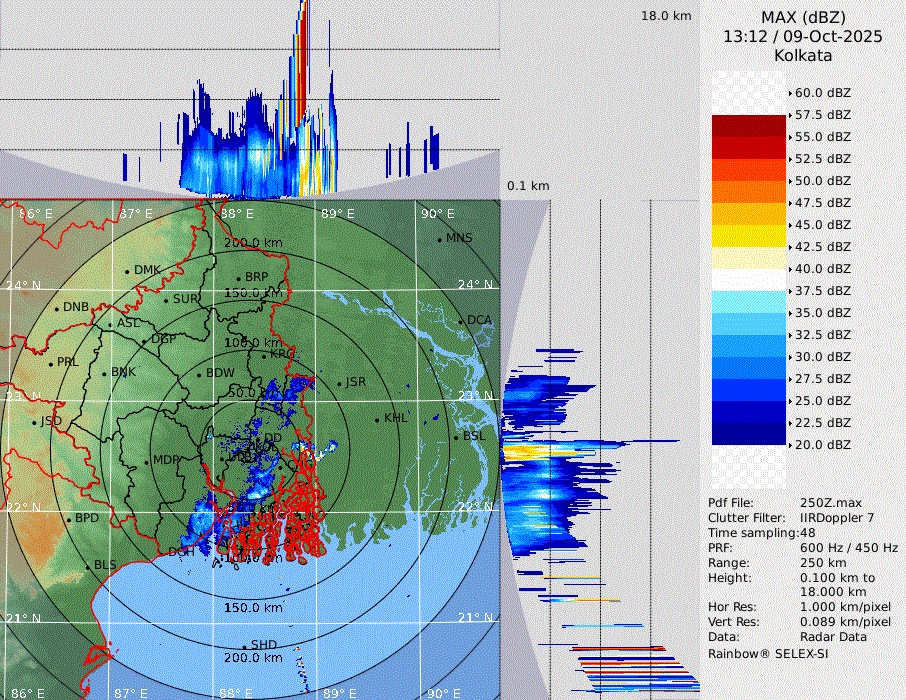Viewport: 906px width, 700px height.
Task: Click the MNS station marker
Action: click(439, 239)
